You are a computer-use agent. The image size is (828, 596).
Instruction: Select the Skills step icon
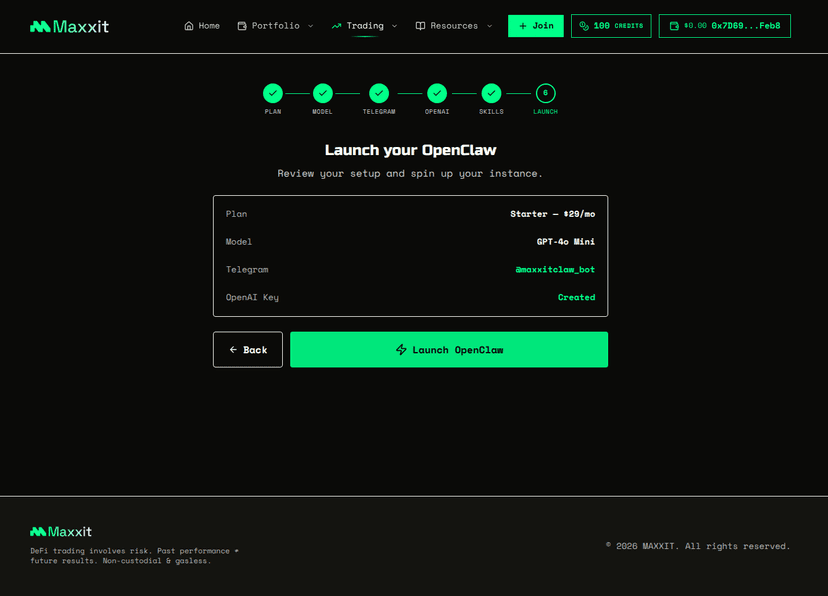click(491, 92)
